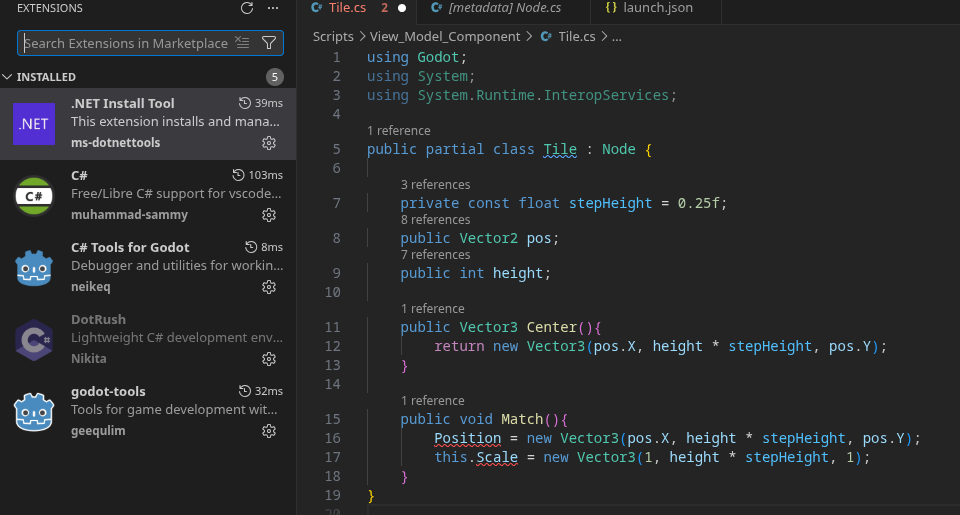
Task: Open the manage gear for C# Tools for Godot
Action: pos(269,287)
